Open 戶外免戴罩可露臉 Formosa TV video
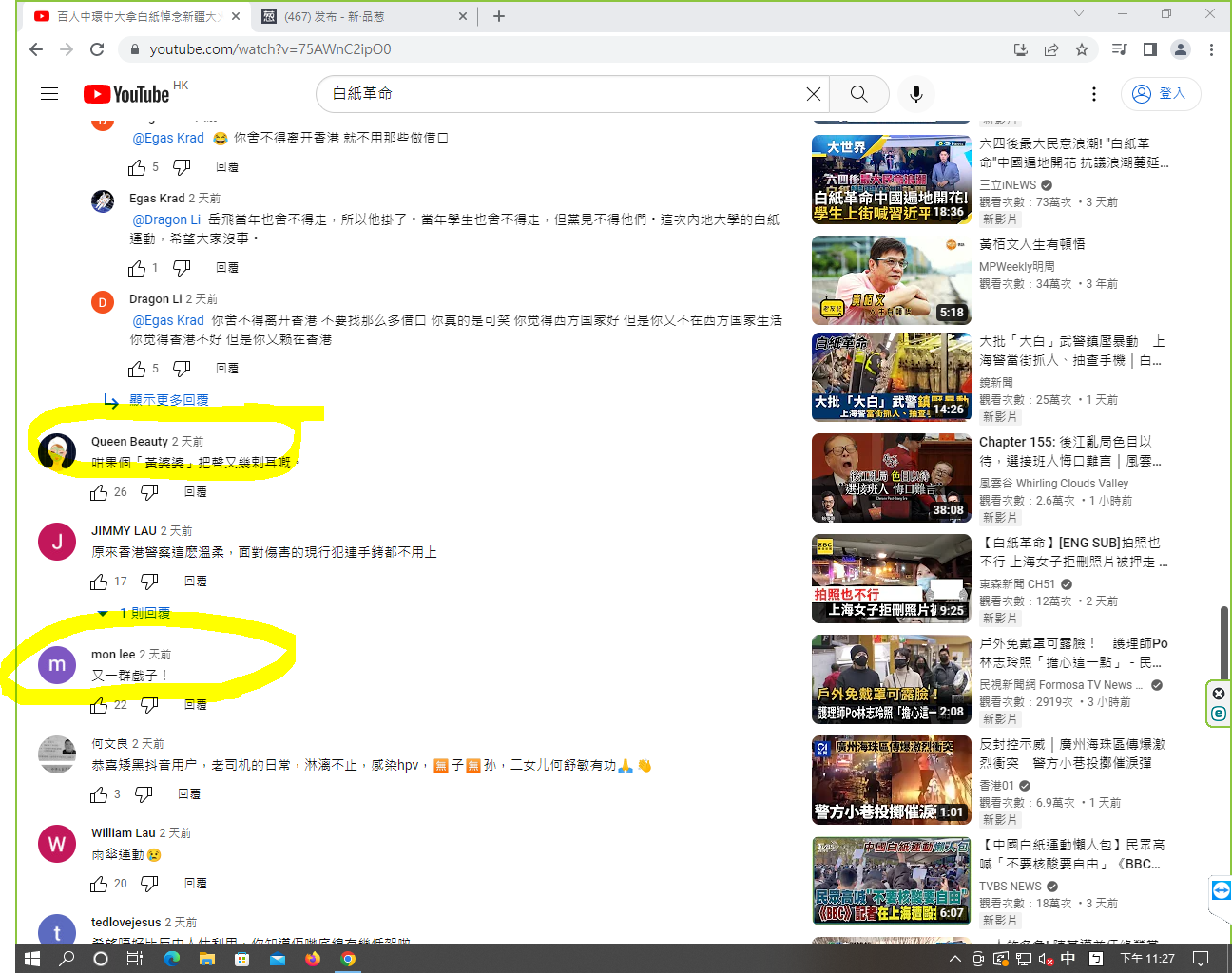The image size is (1232, 973). pyautogui.click(x=1073, y=653)
